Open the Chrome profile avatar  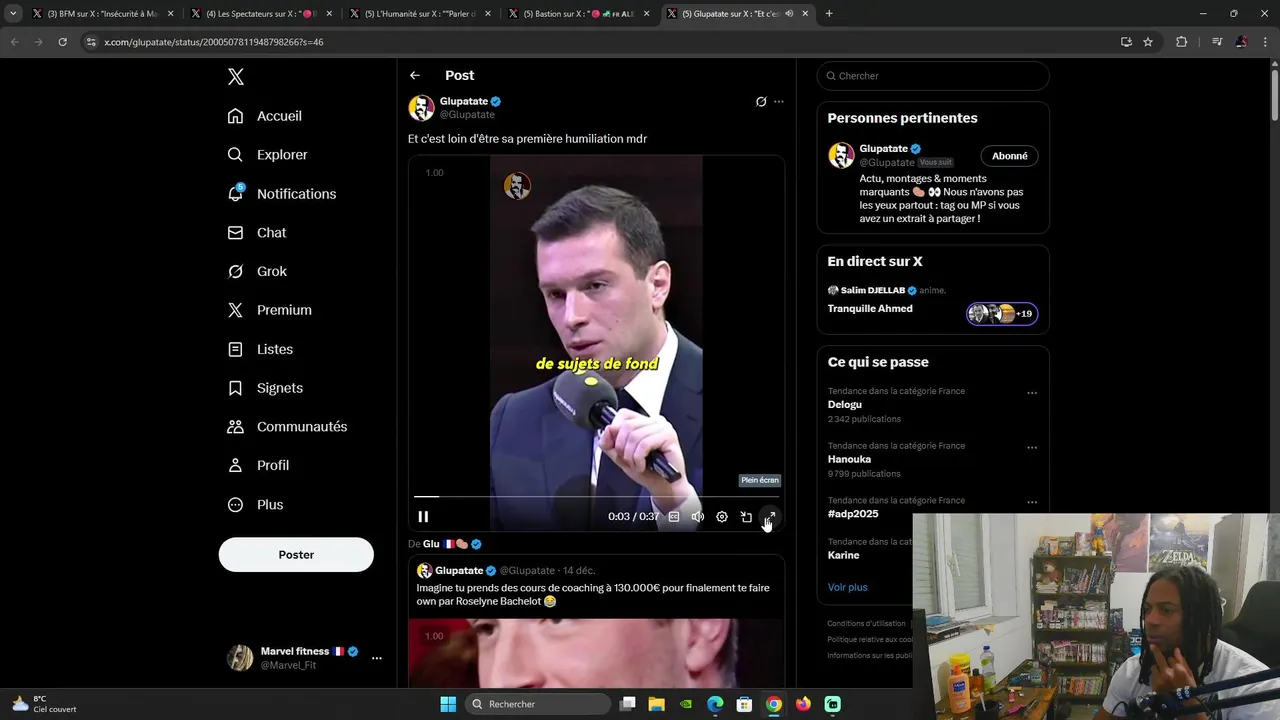[1241, 42]
